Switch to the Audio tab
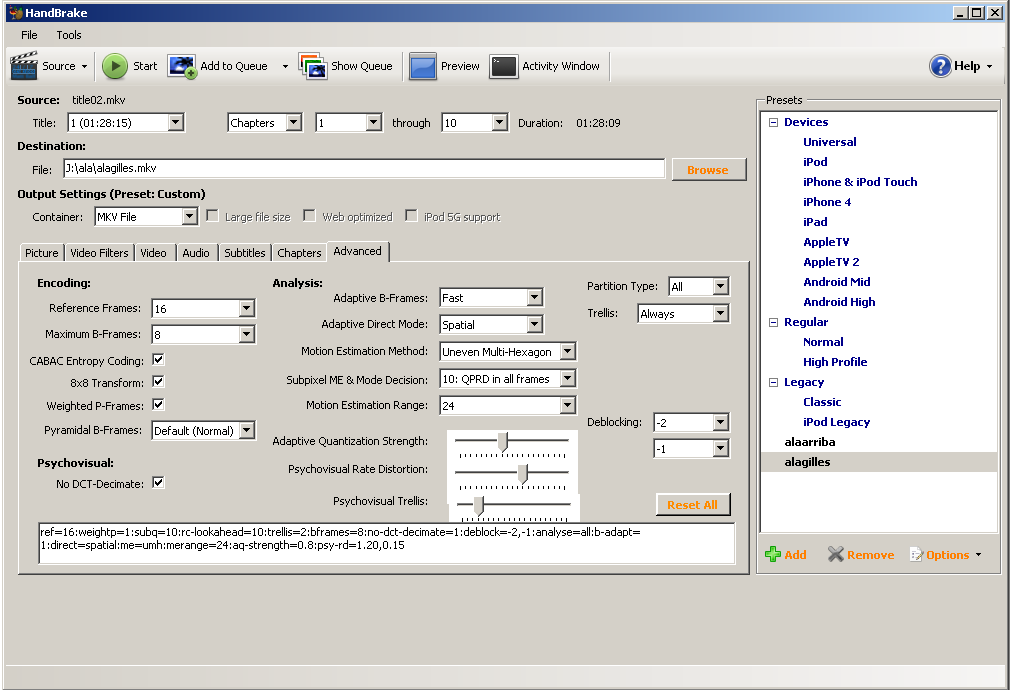1010x690 pixels. (196, 253)
